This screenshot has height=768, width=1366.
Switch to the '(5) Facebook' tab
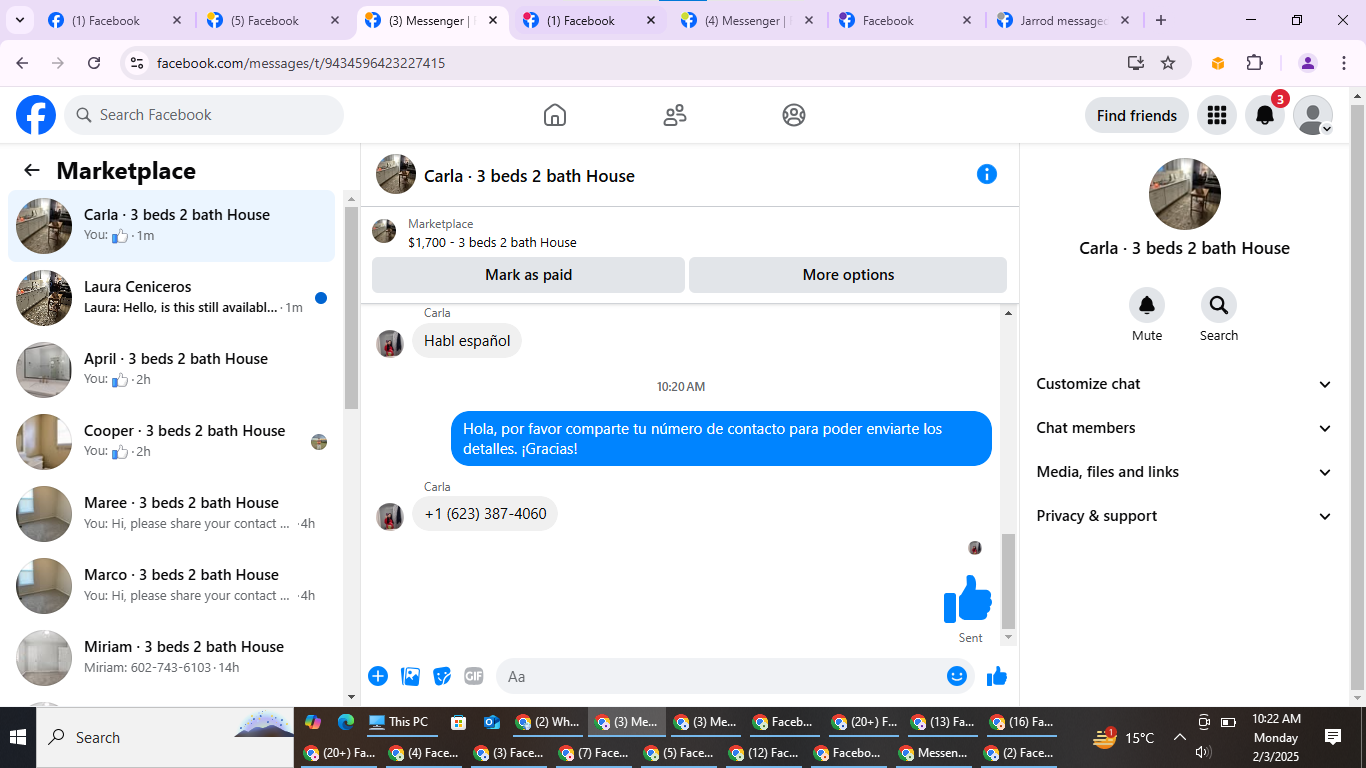tap(273, 20)
